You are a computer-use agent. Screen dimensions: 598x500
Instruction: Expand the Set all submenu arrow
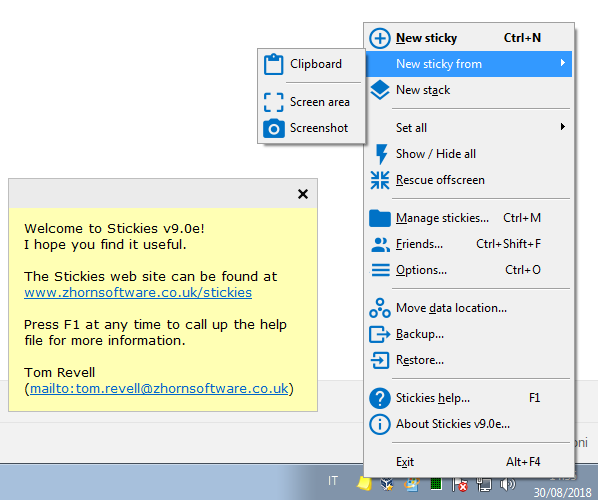coord(563,127)
